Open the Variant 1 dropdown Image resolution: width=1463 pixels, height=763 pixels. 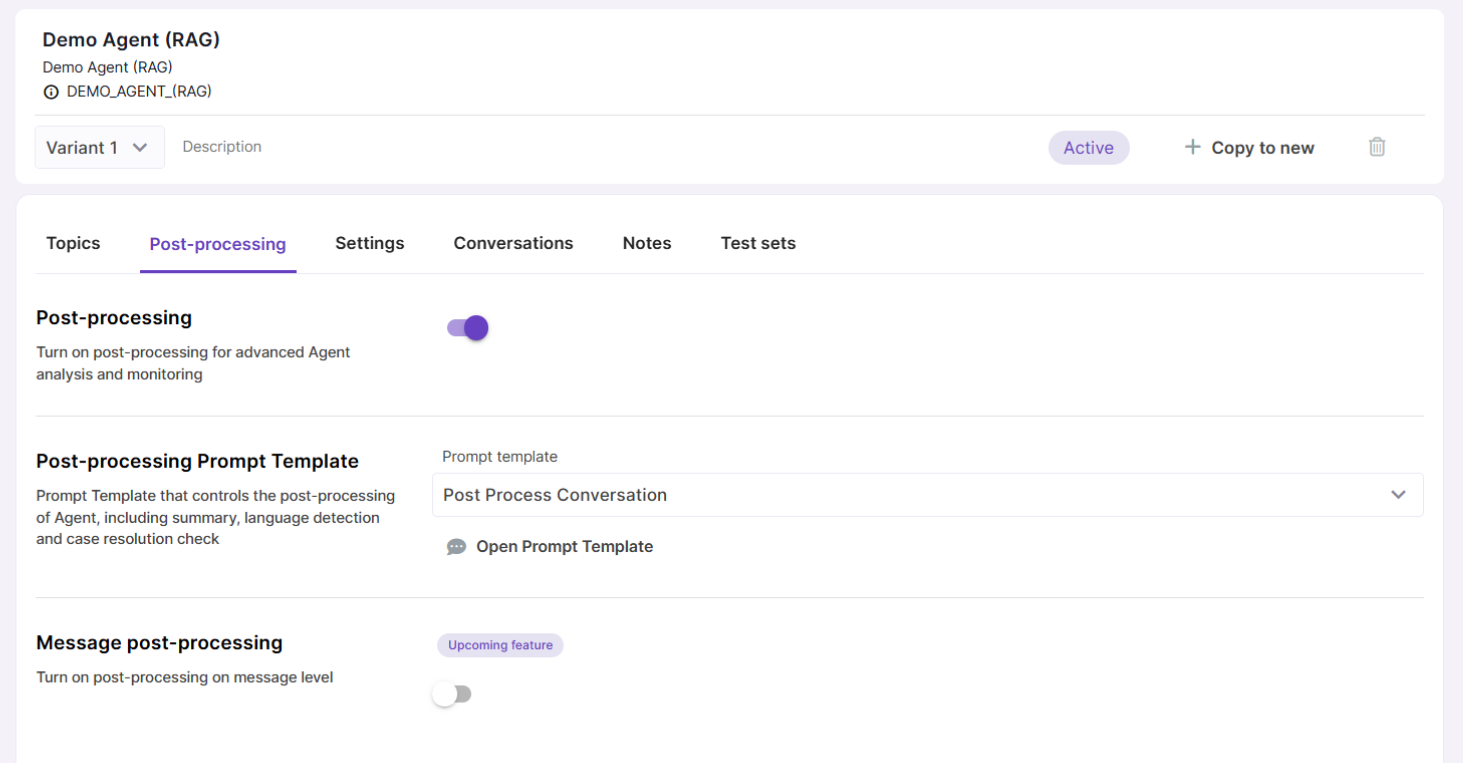pyautogui.click(x=99, y=147)
